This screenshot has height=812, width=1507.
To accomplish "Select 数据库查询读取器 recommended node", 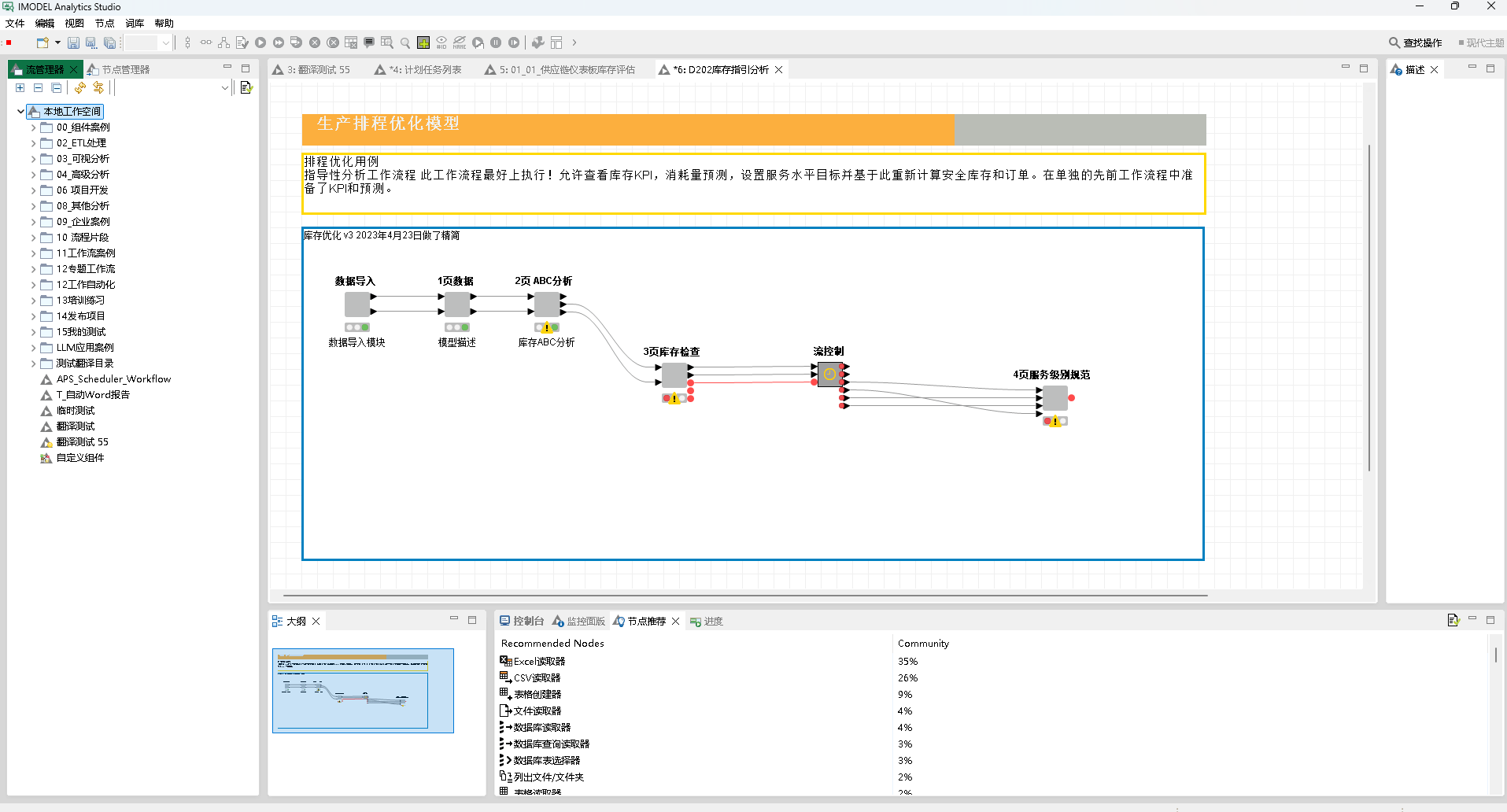I will (545, 744).
